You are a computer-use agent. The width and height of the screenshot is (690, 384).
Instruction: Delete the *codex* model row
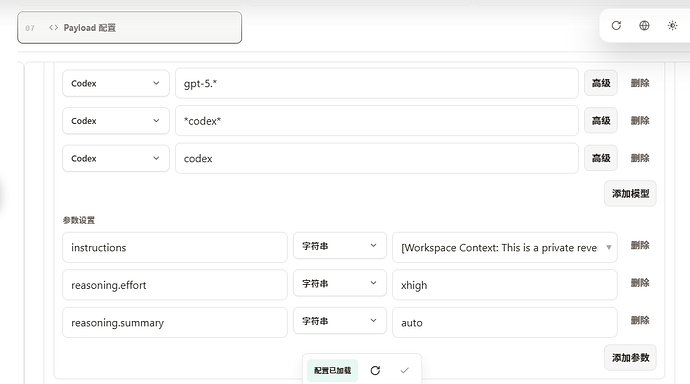[x=640, y=121]
